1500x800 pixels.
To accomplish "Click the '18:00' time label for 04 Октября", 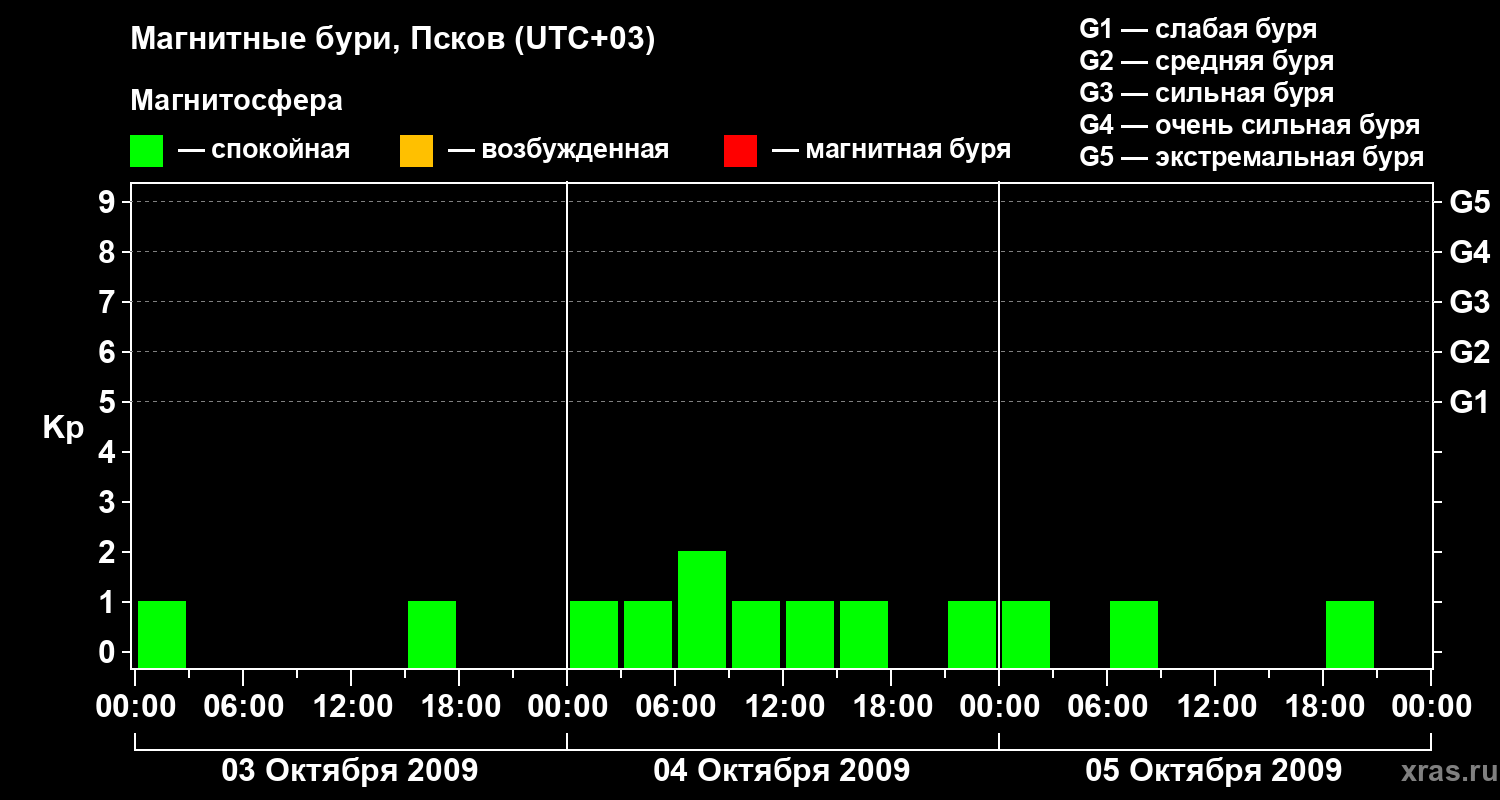I will 891,707.
